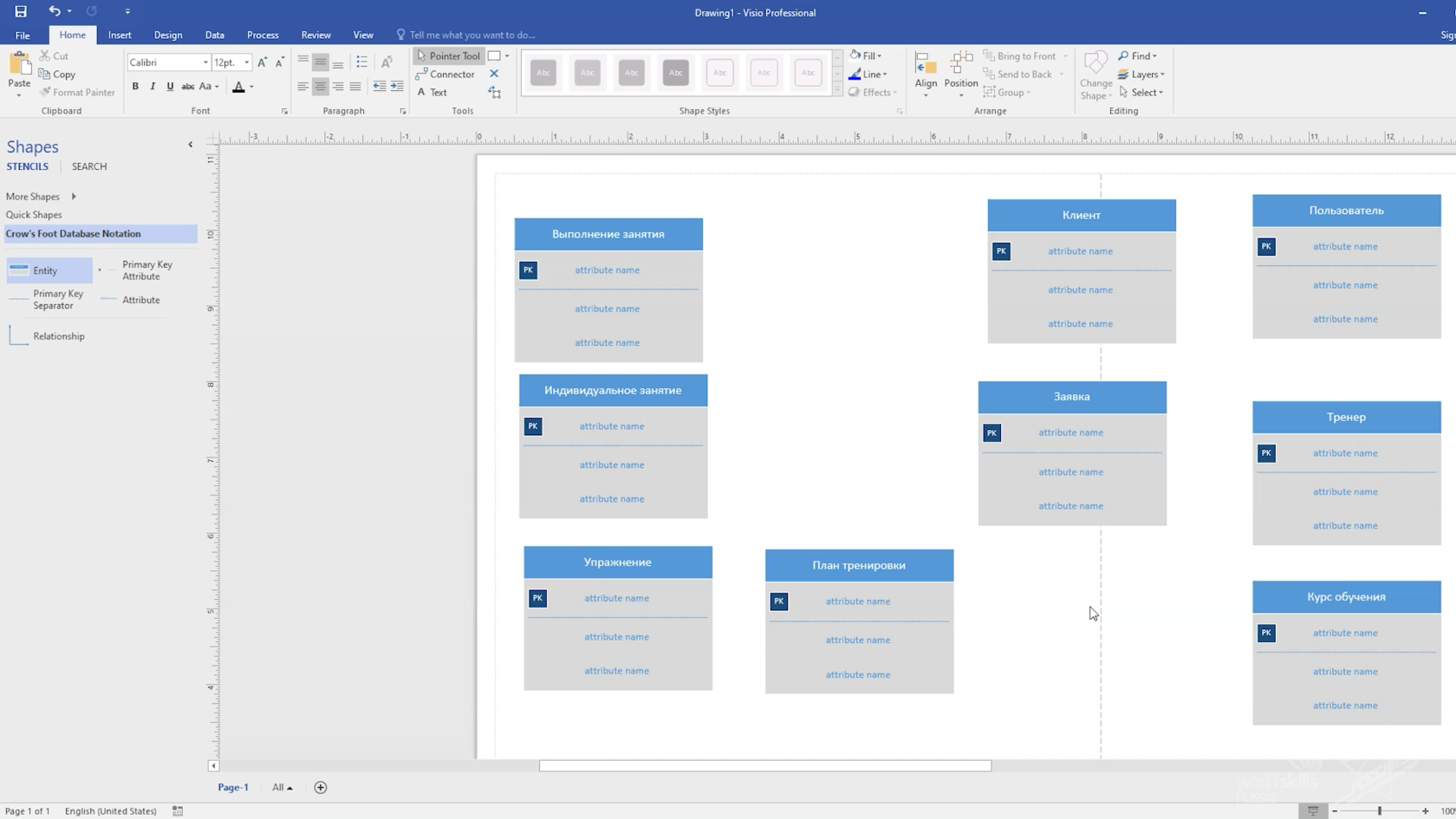
Task: Switch to the Data tab
Action: pyautogui.click(x=215, y=35)
